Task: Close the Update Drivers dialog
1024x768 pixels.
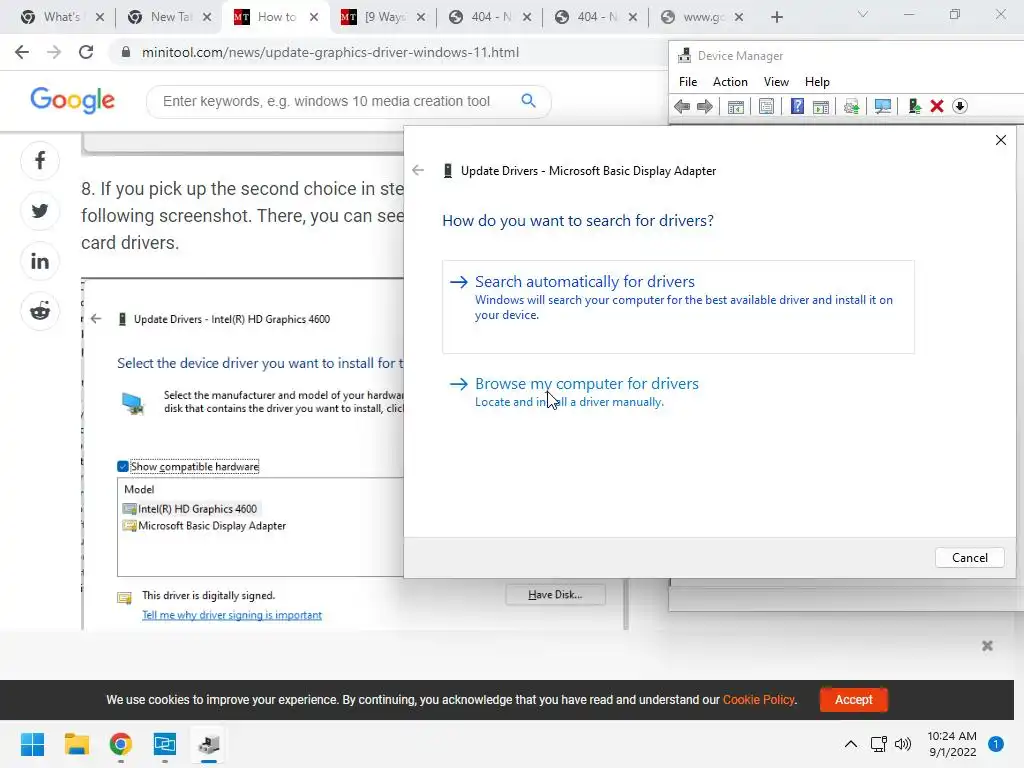Action: click(1000, 140)
